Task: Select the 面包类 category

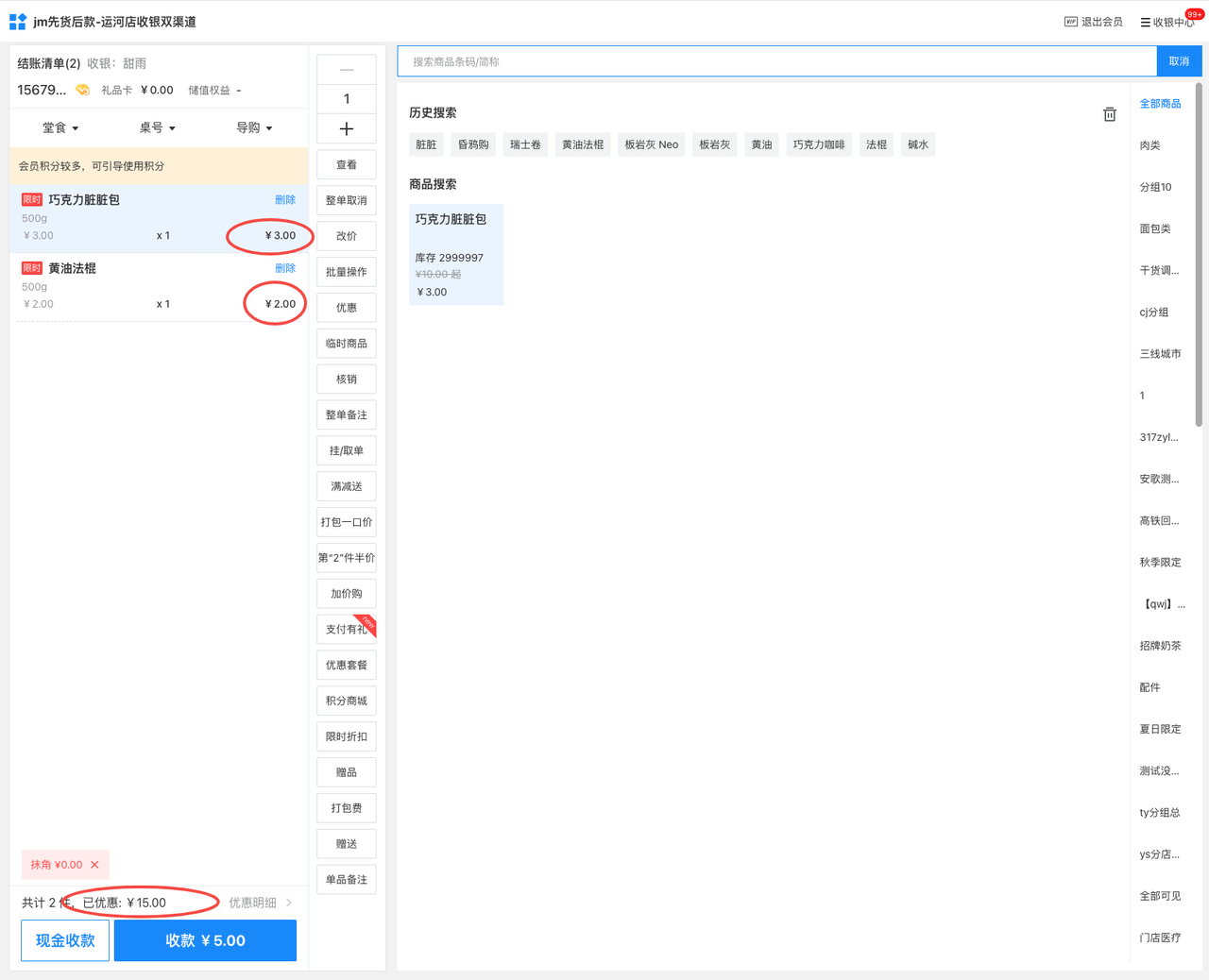Action: coord(1154,228)
